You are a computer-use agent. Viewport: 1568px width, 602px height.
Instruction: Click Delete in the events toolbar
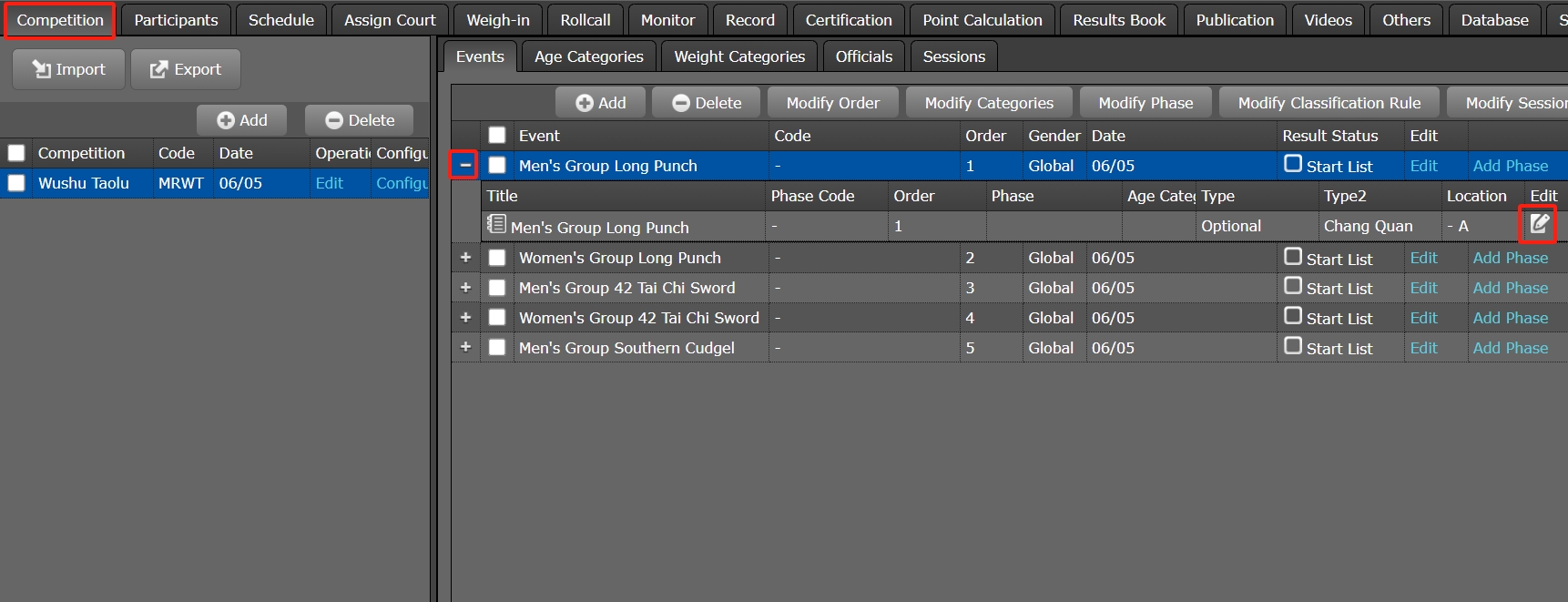click(707, 103)
